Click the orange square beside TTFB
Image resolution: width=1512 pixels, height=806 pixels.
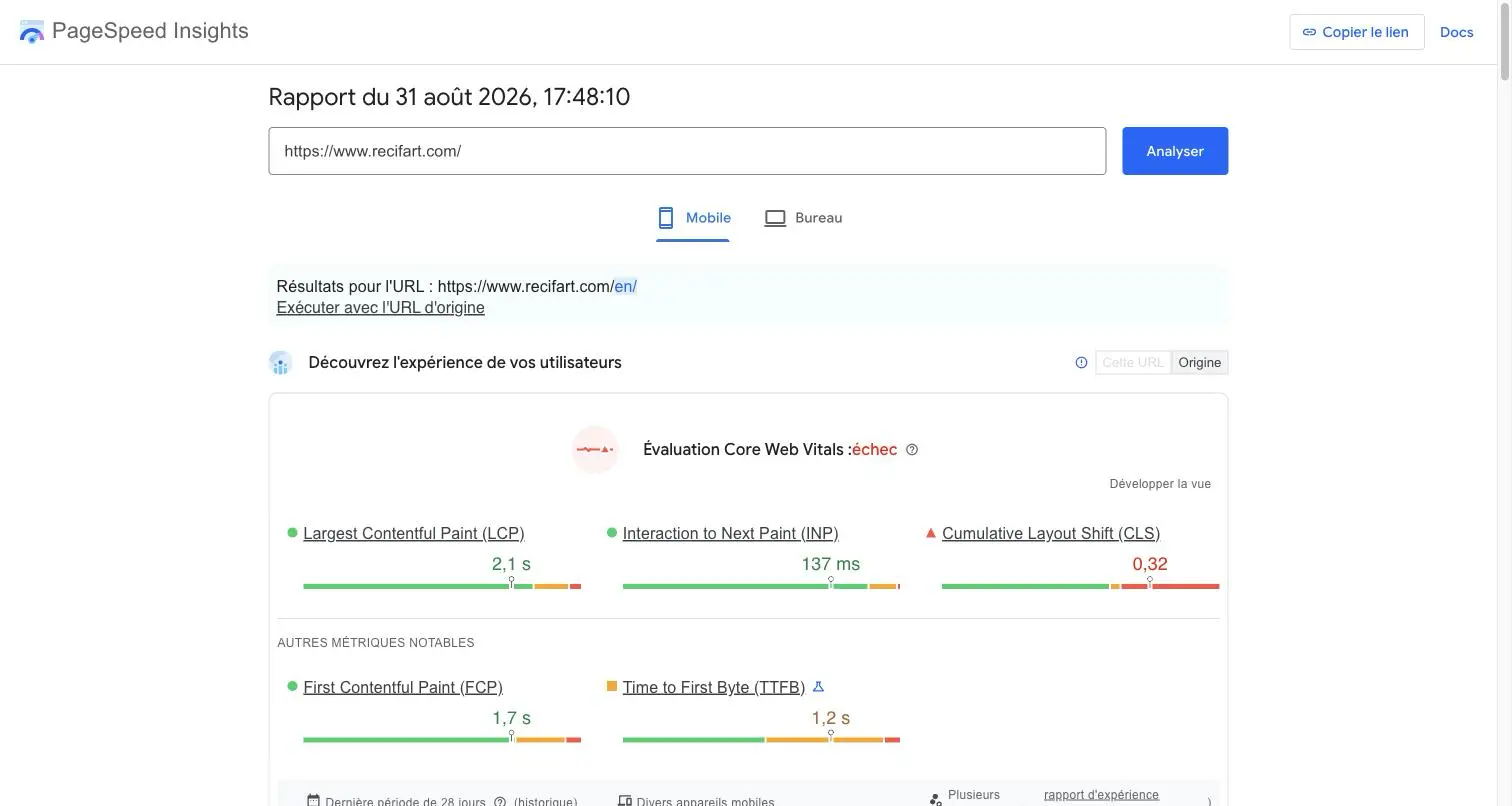pos(611,687)
